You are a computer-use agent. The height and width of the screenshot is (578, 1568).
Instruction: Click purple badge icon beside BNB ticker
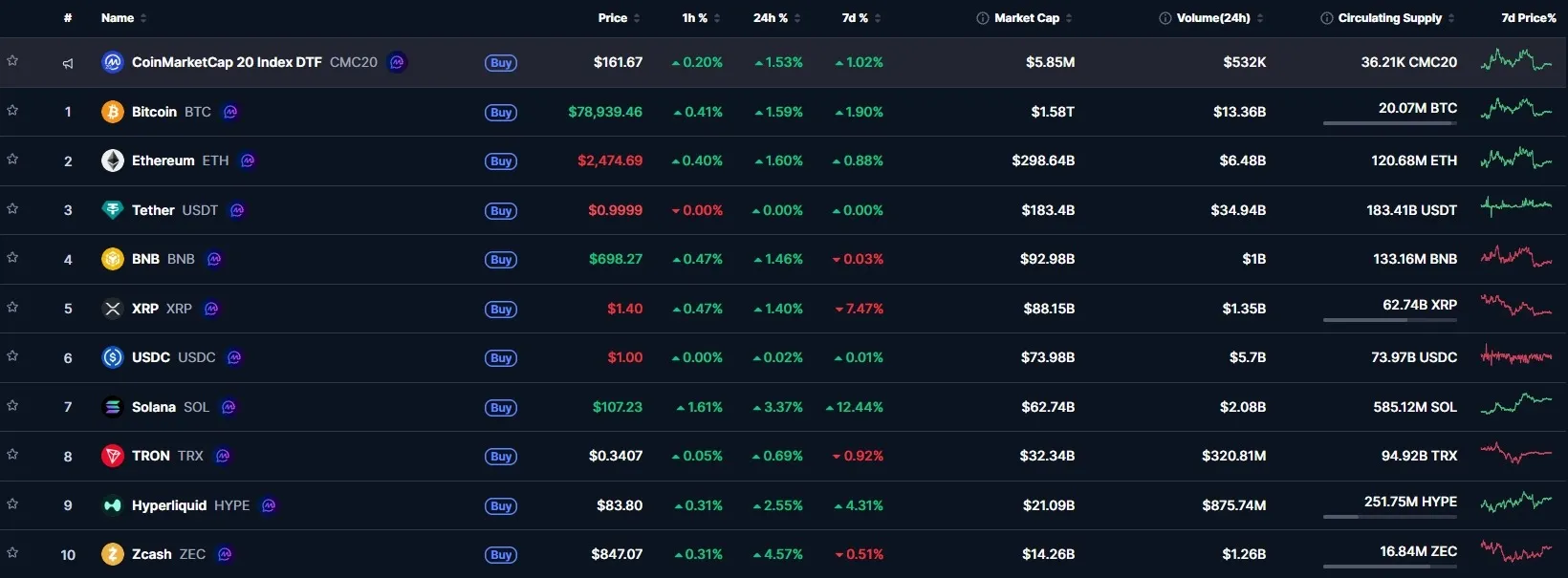click(214, 259)
